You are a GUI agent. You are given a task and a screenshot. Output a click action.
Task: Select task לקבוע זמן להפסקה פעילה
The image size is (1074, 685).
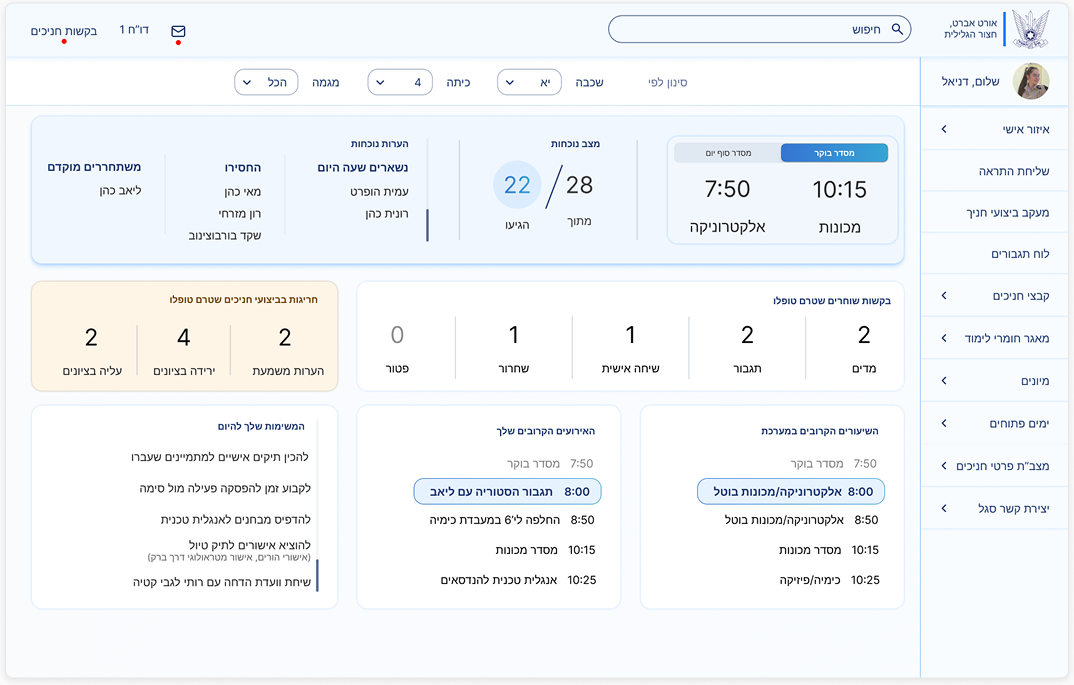click(225, 488)
